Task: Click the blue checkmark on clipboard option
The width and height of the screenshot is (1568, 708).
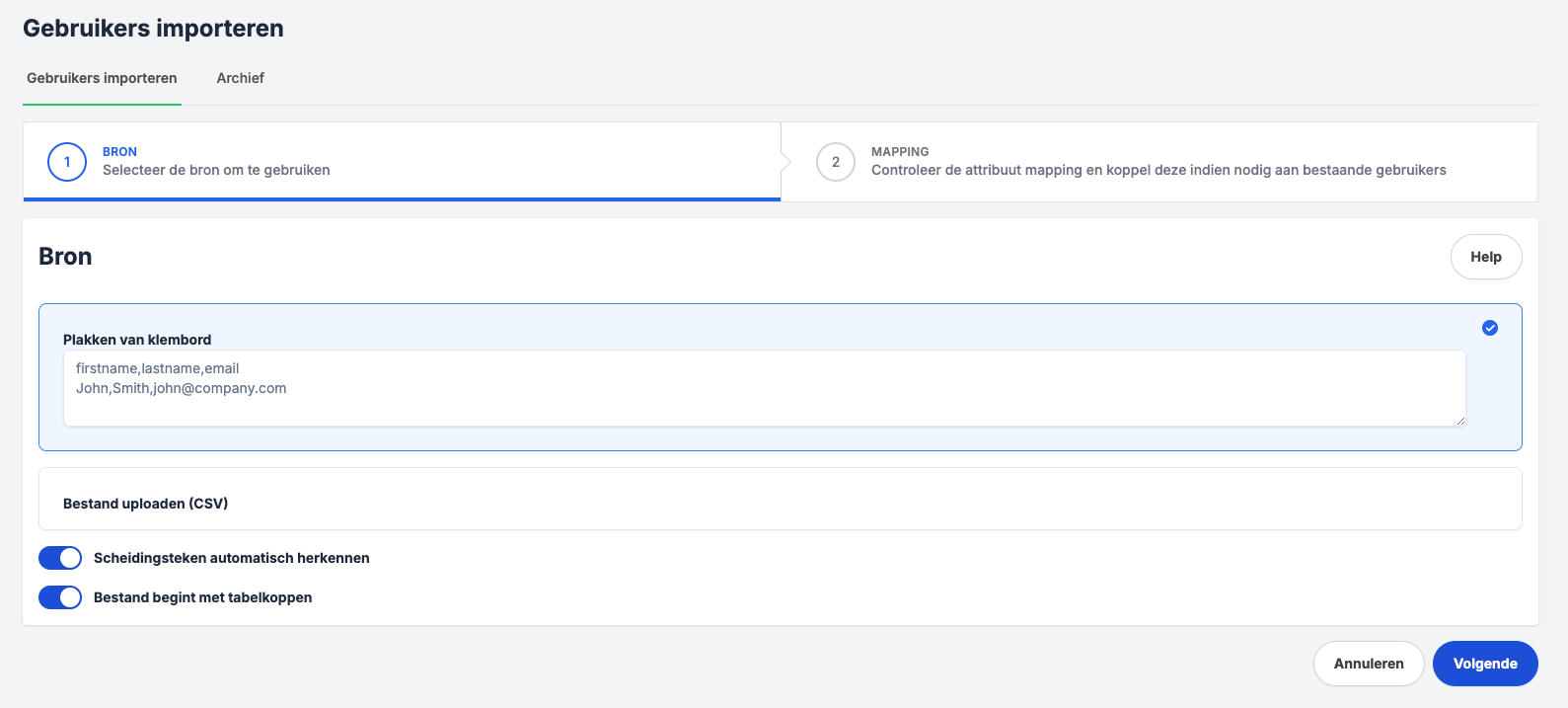Action: coord(1489,328)
